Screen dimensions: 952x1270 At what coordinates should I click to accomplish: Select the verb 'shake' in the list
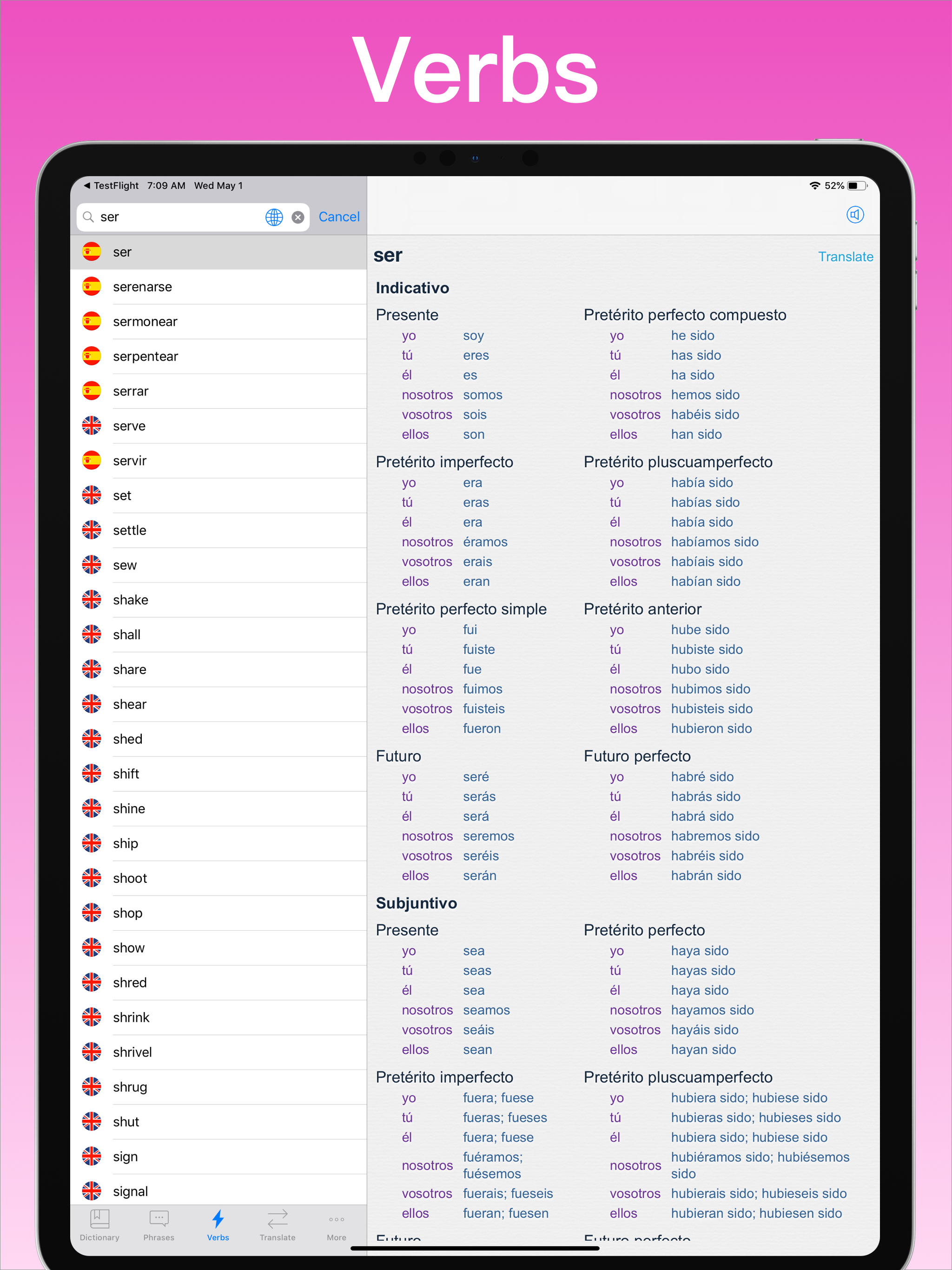click(x=130, y=599)
